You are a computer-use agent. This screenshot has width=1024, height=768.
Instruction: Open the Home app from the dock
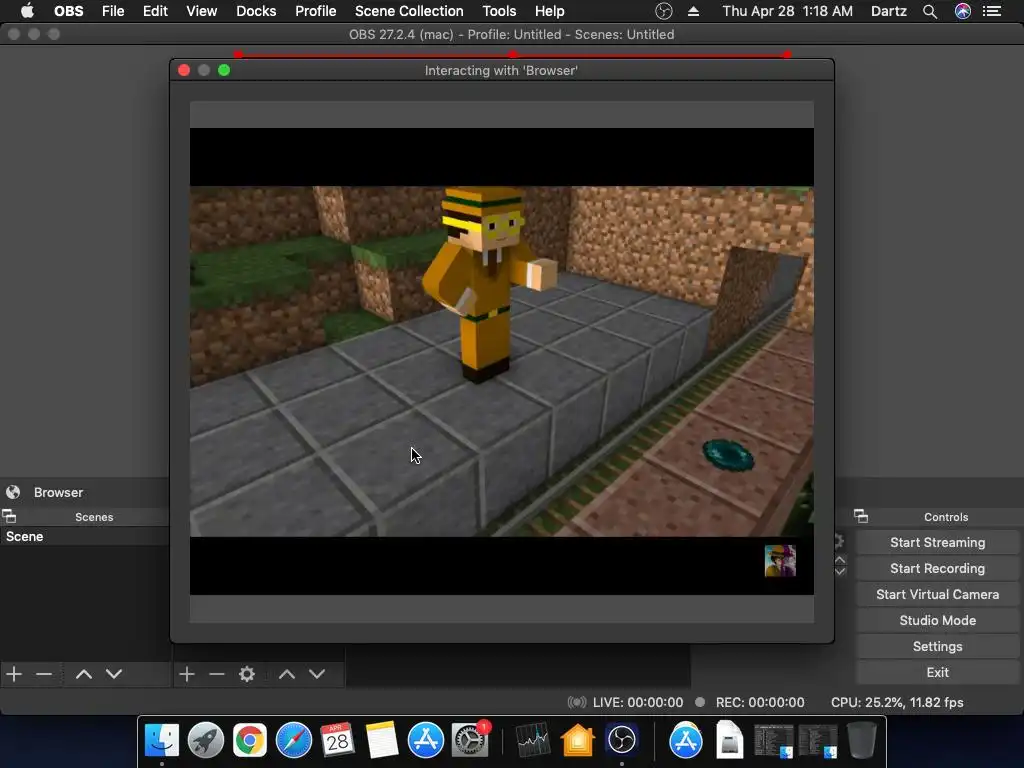[577, 740]
